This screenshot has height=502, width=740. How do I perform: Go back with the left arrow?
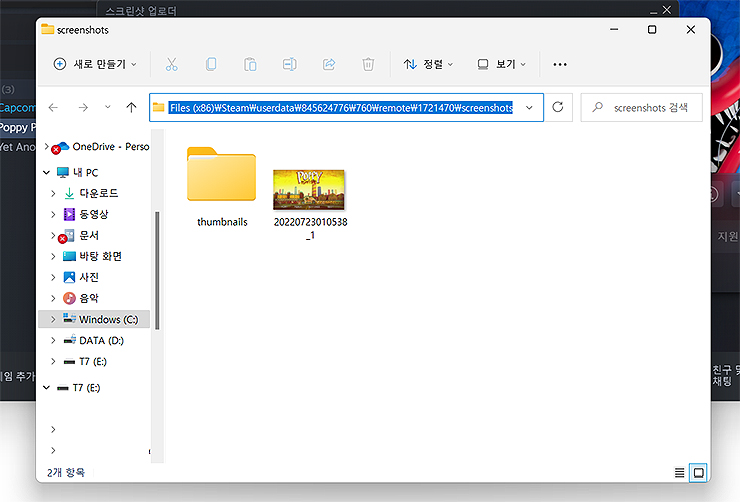coord(53,108)
